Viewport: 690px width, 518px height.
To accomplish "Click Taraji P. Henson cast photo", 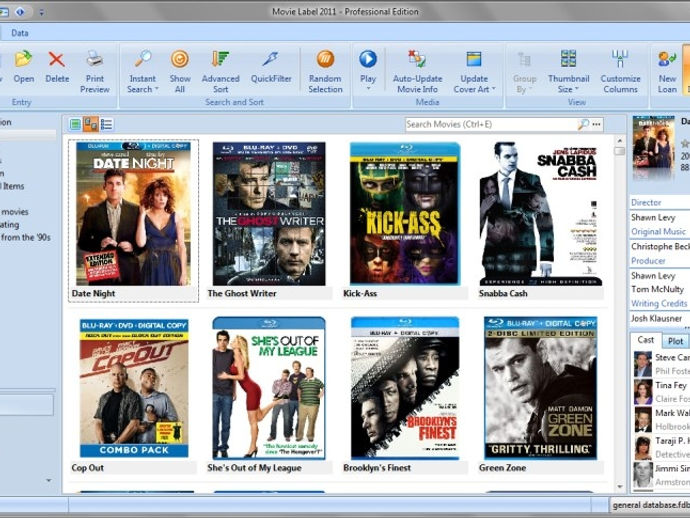I will pos(643,447).
